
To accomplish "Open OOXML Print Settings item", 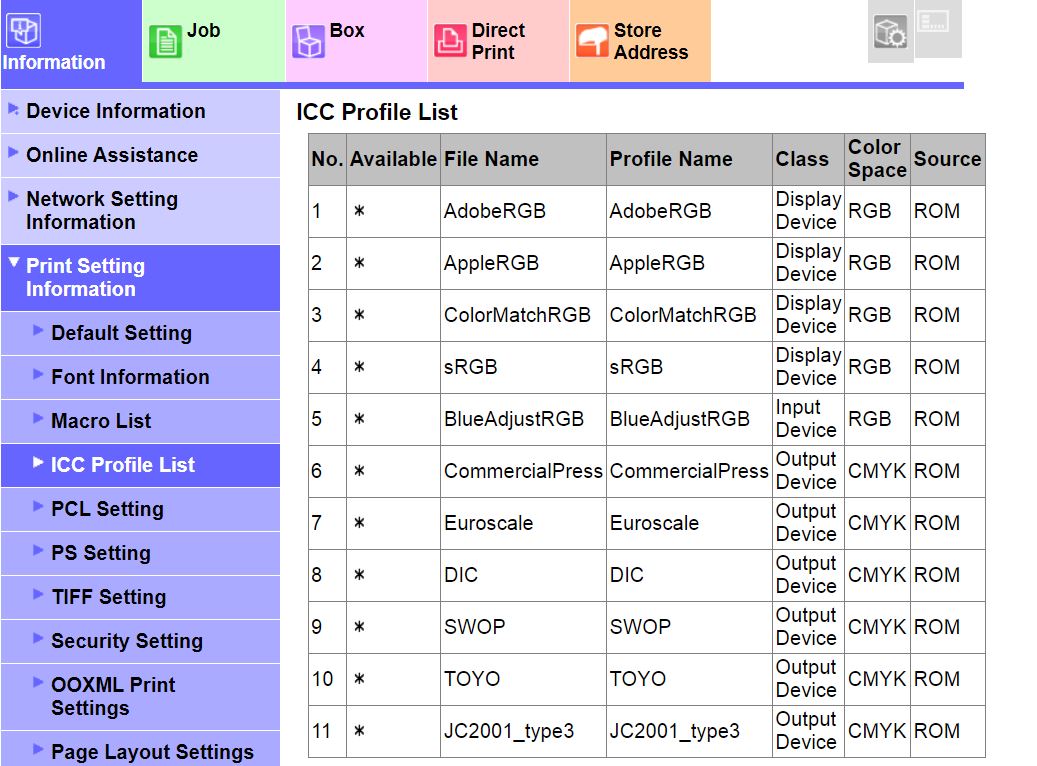I will point(140,697).
